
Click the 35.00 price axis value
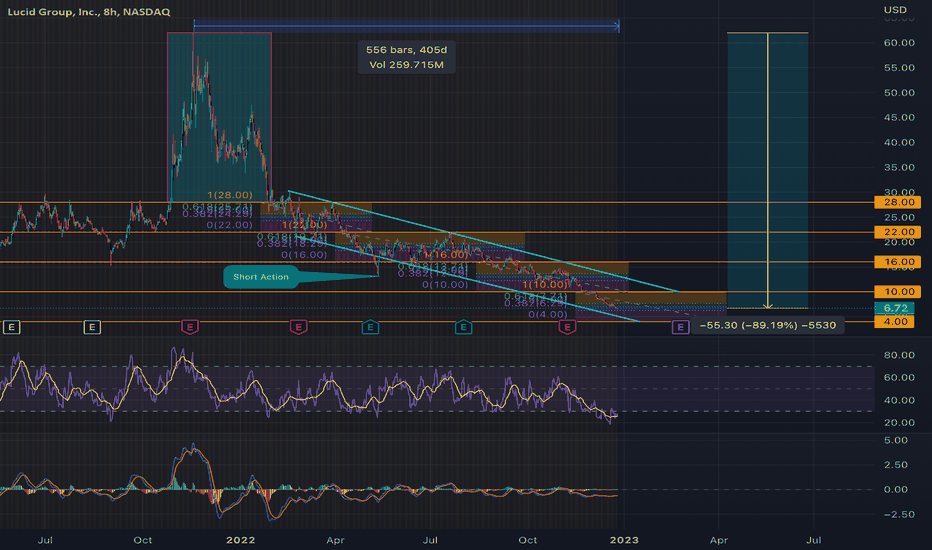coord(899,168)
